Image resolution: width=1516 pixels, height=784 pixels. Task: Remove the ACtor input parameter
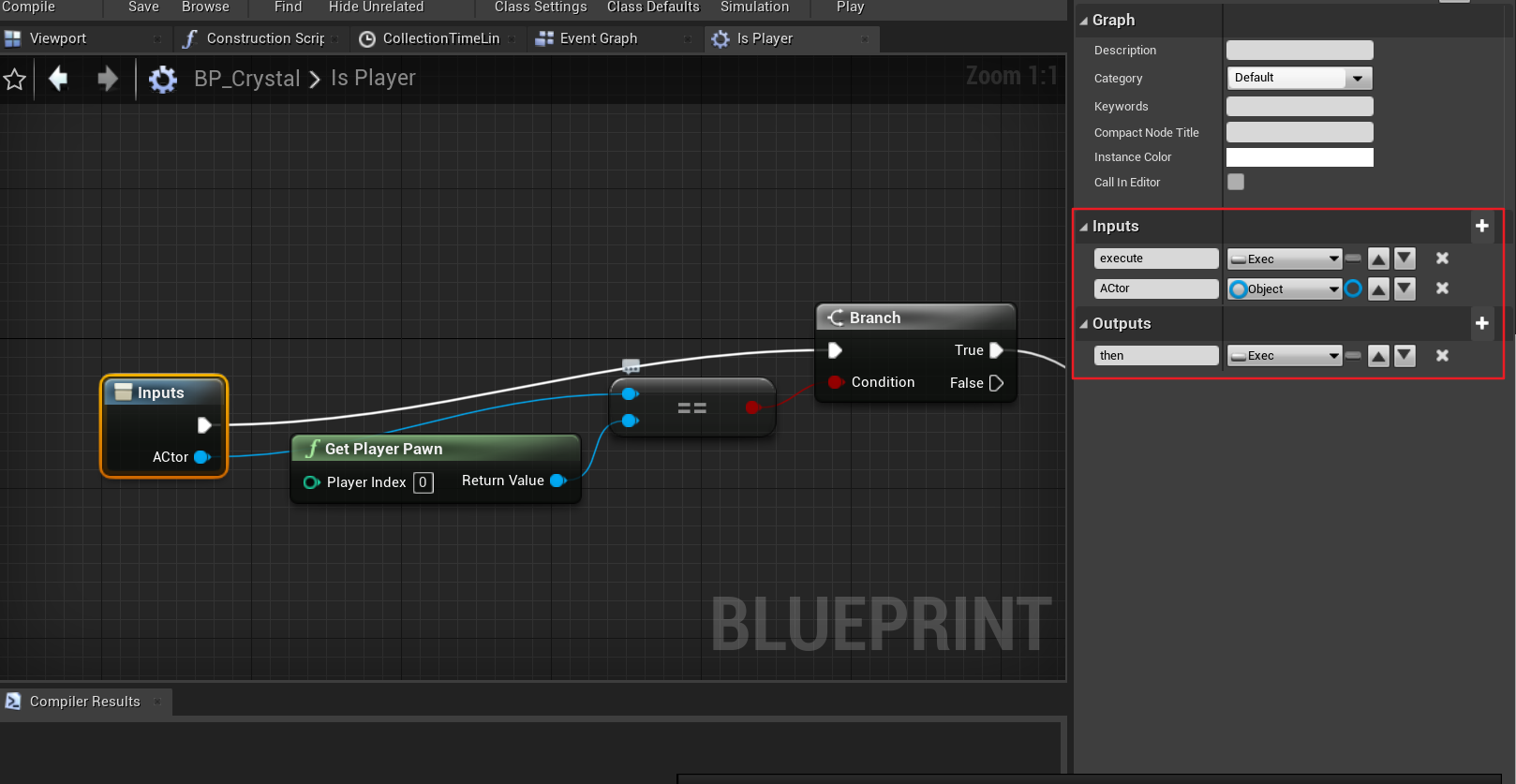[1443, 288]
